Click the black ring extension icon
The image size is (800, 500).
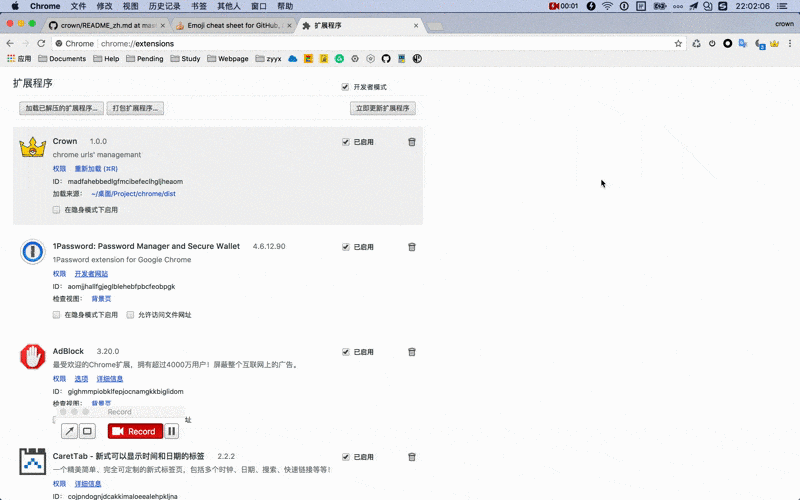pyautogui.click(x=728, y=43)
